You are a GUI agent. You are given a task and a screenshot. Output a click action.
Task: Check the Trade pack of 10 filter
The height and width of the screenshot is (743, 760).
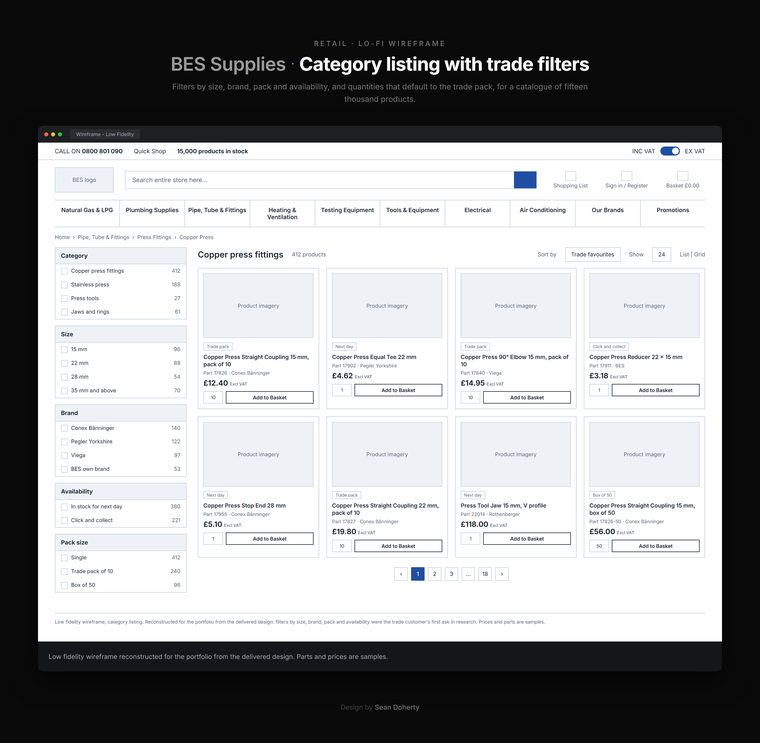tap(64, 571)
